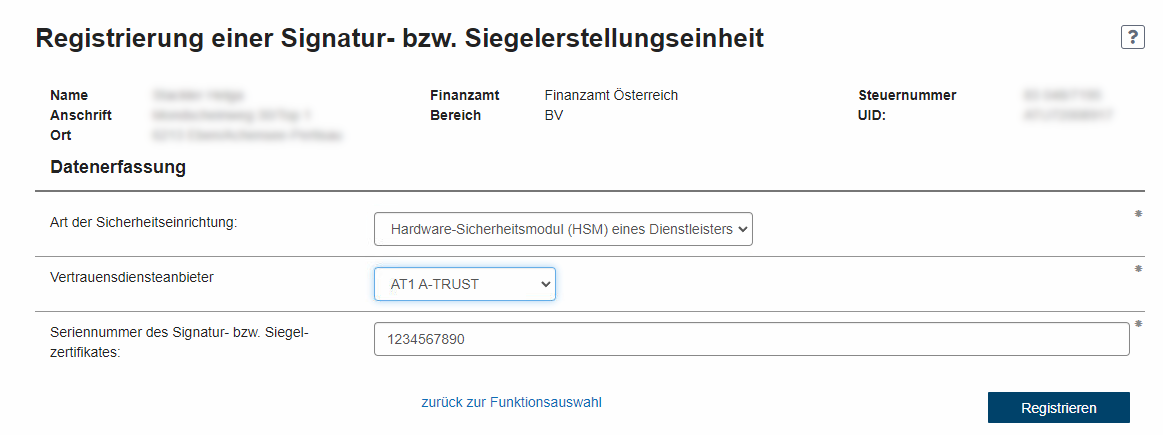This screenshot has width=1163, height=435.
Task: Click the BV Bereich value
Action: (x=555, y=115)
